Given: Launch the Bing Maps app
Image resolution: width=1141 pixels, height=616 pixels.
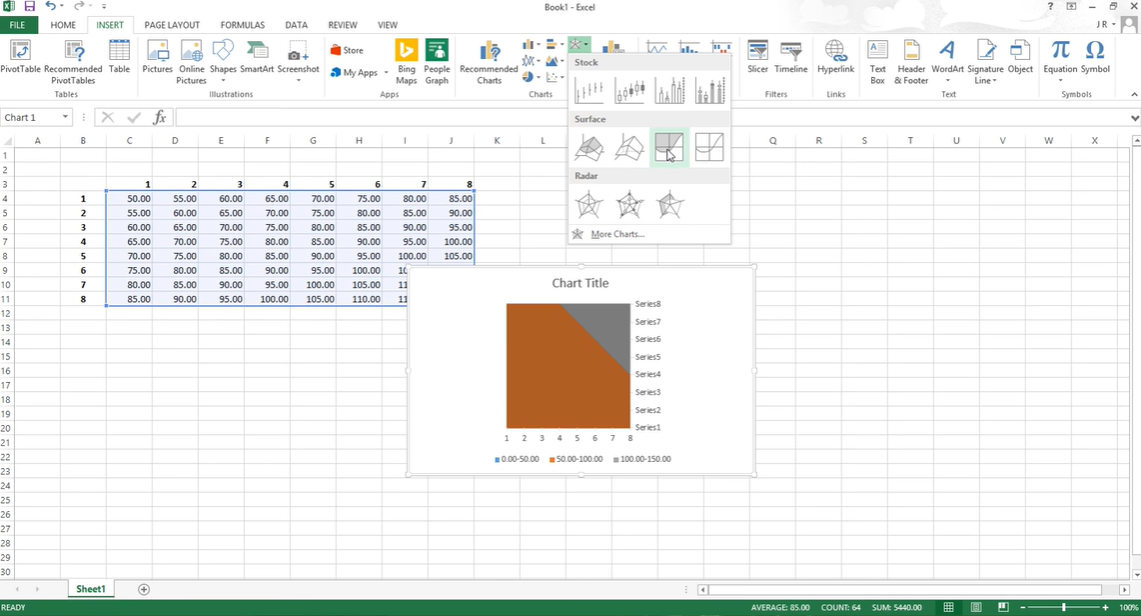Looking at the screenshot, I should click(x=406, y=62).
